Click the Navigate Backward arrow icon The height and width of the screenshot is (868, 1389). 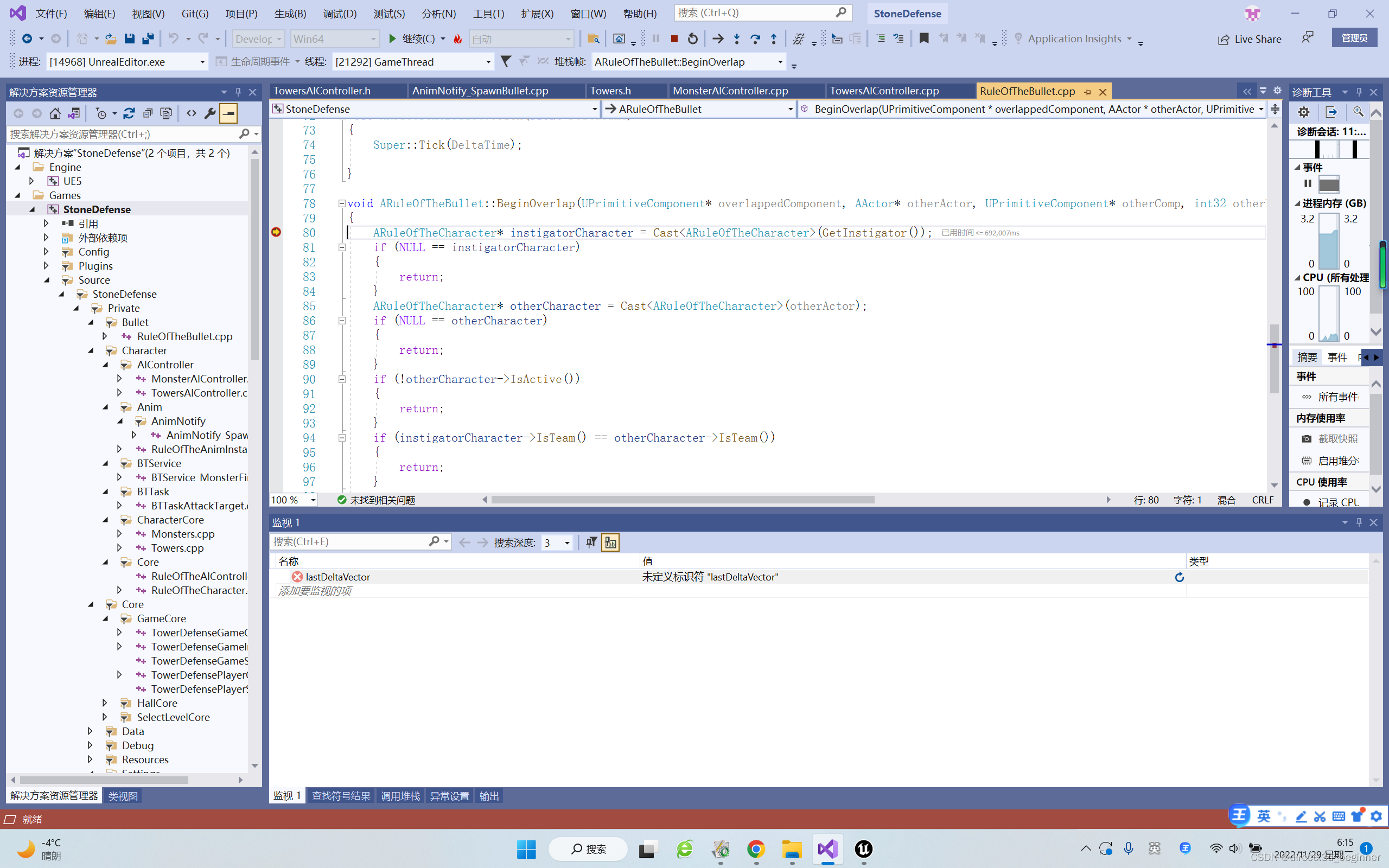tap(27, 39)
